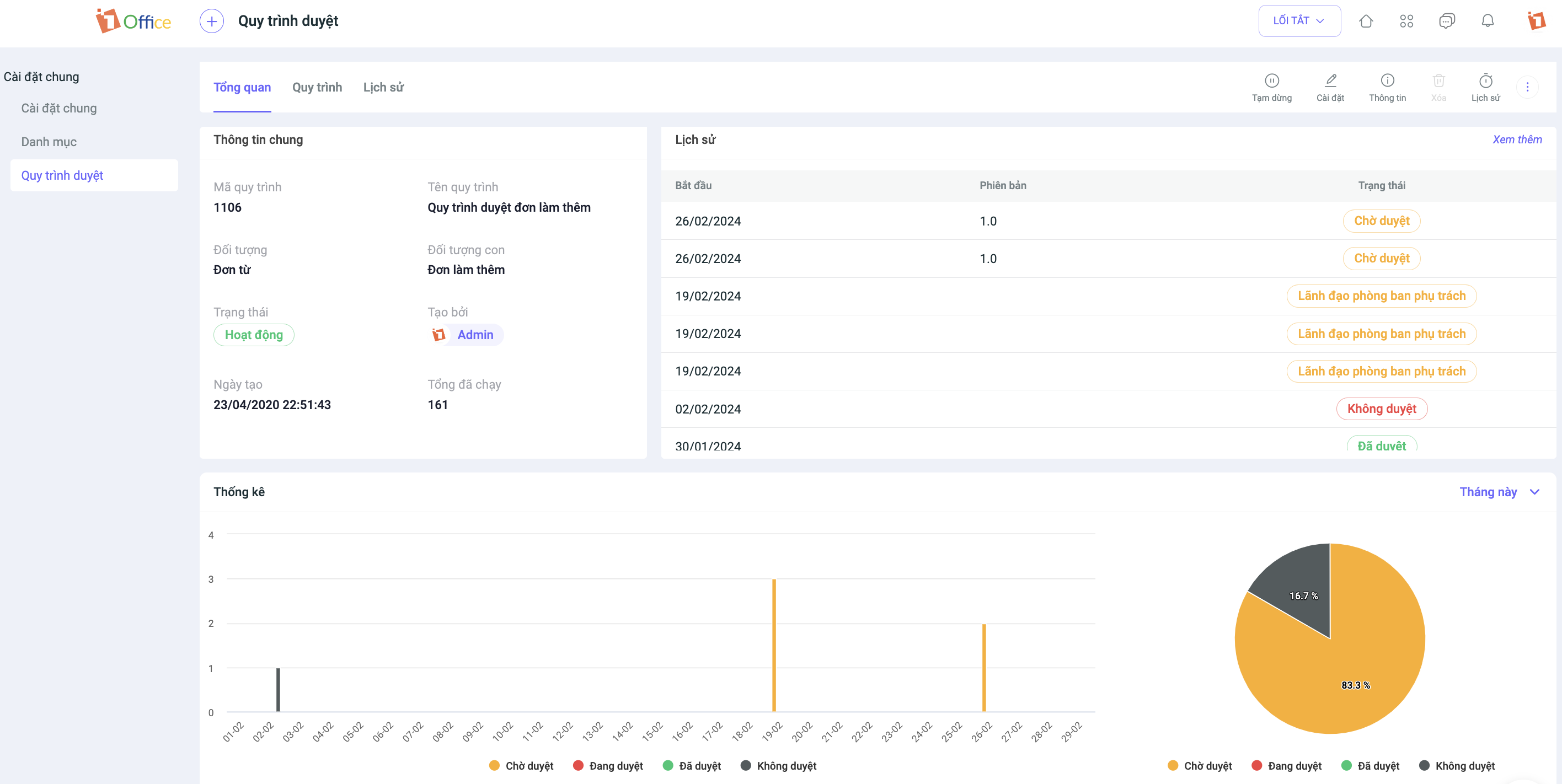1562x784 pixels.
Task: Click the Admin creator tag
Action: click(x=466, y=335)
